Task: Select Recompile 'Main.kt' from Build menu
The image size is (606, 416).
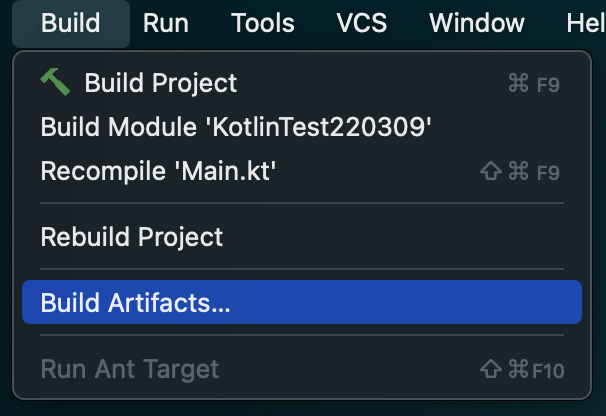Action: tap(302, 170)
